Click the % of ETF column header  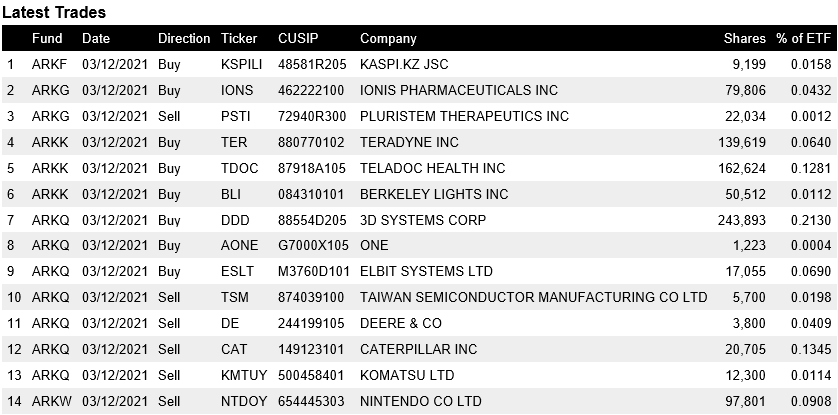(803, 39)
